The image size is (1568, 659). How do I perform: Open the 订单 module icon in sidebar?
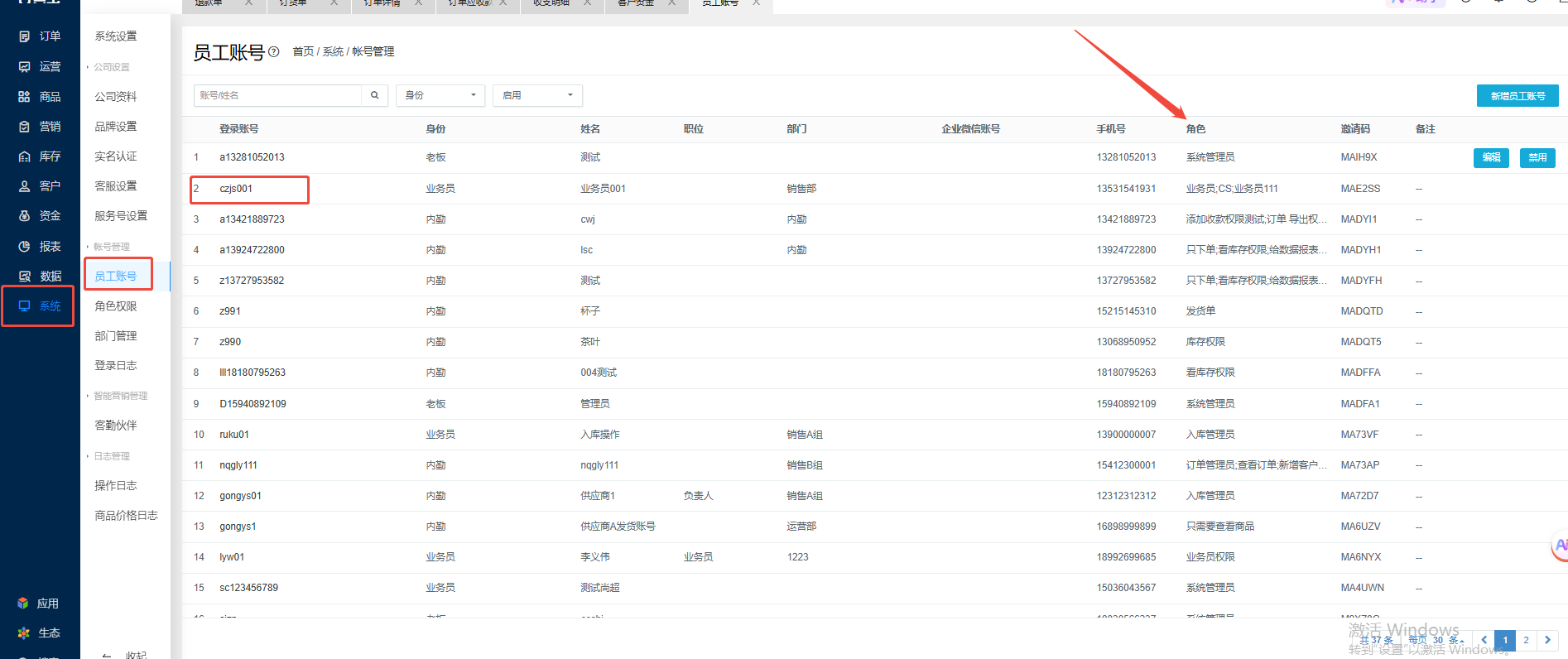click(x=24, y=36)
